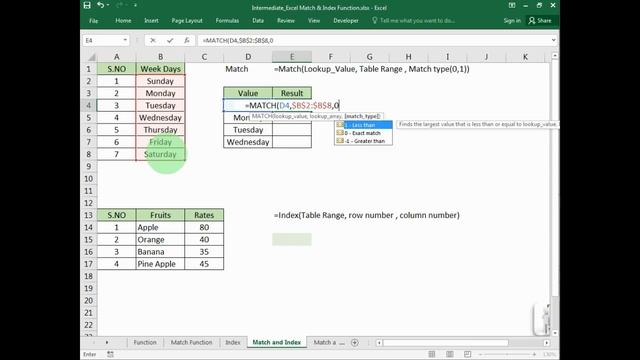
Task: Click vertical scrollbar up arrow
Action: tap(555, 56)
